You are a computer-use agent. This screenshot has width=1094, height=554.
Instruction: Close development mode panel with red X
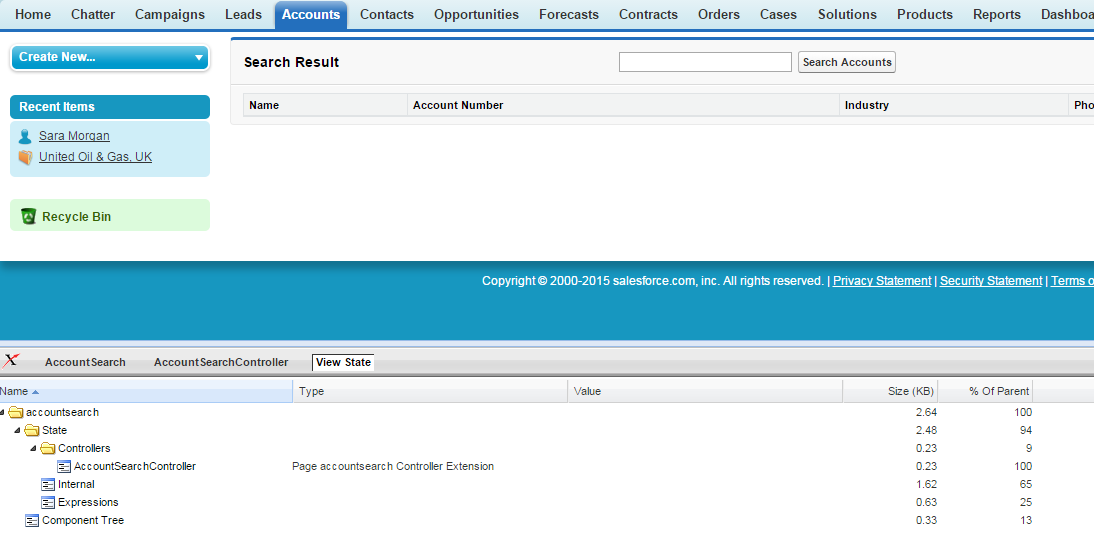coord(11,361)
